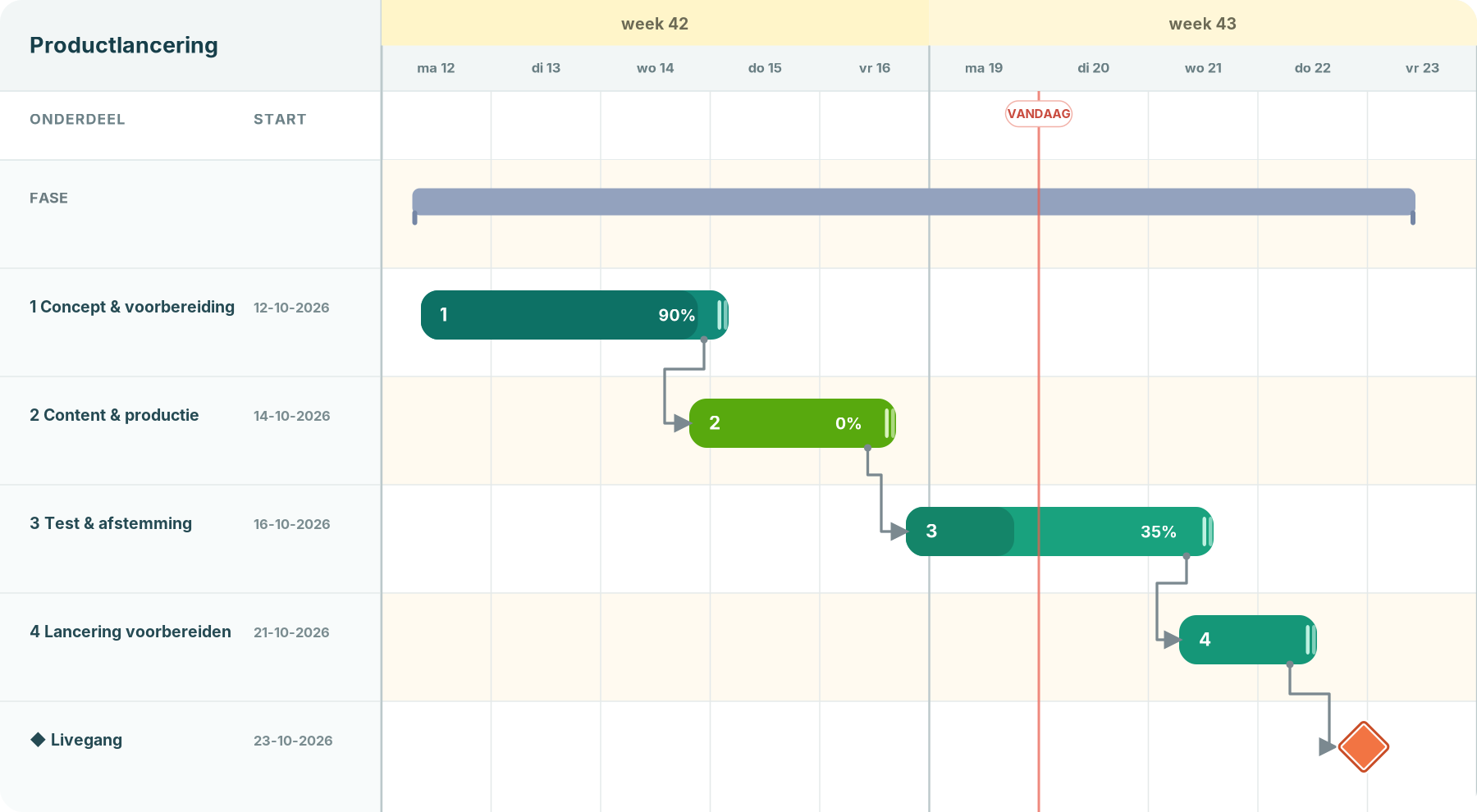Click the blue FASE summary bar
1477x812 pixels.
tap(913, 203)
